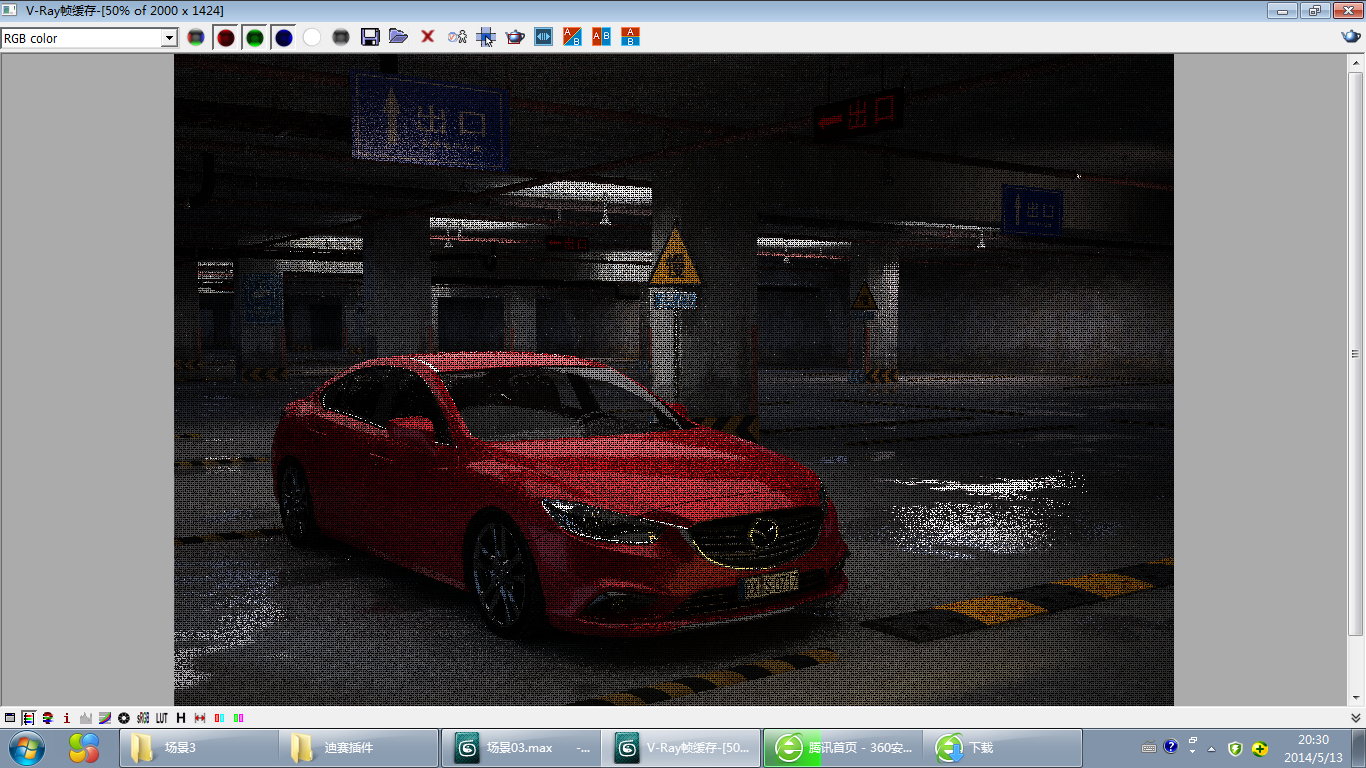Viewport: 1366px width, 768px height.
Task: Open the clock showing 20:30
Action: point(1313,748)
